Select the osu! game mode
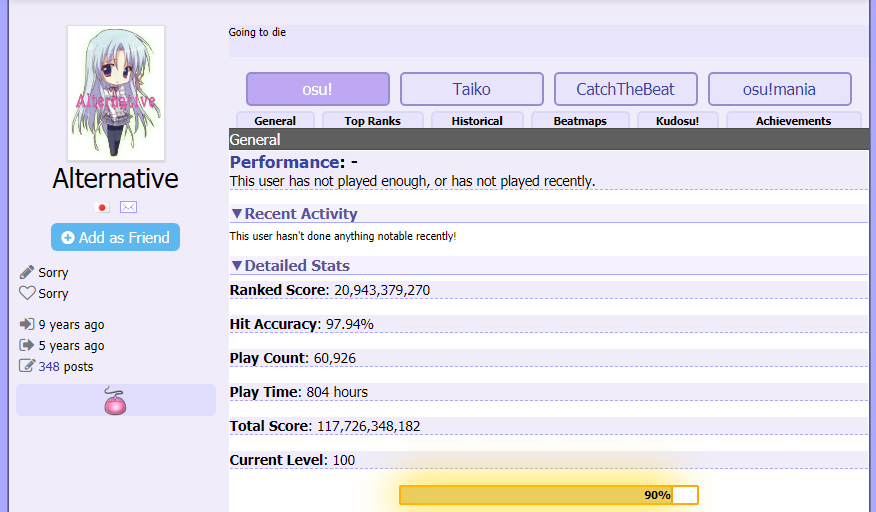This screenshot has width=876, height=512. (x=318, y=89)
